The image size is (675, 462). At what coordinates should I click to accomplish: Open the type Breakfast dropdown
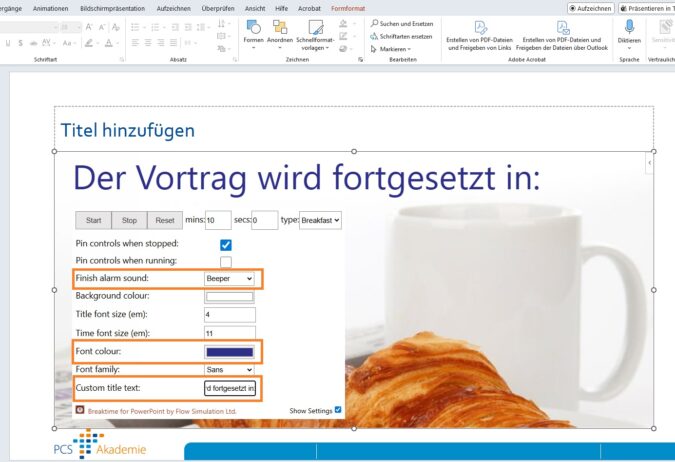pyautogui.click(x=320, y=220)
